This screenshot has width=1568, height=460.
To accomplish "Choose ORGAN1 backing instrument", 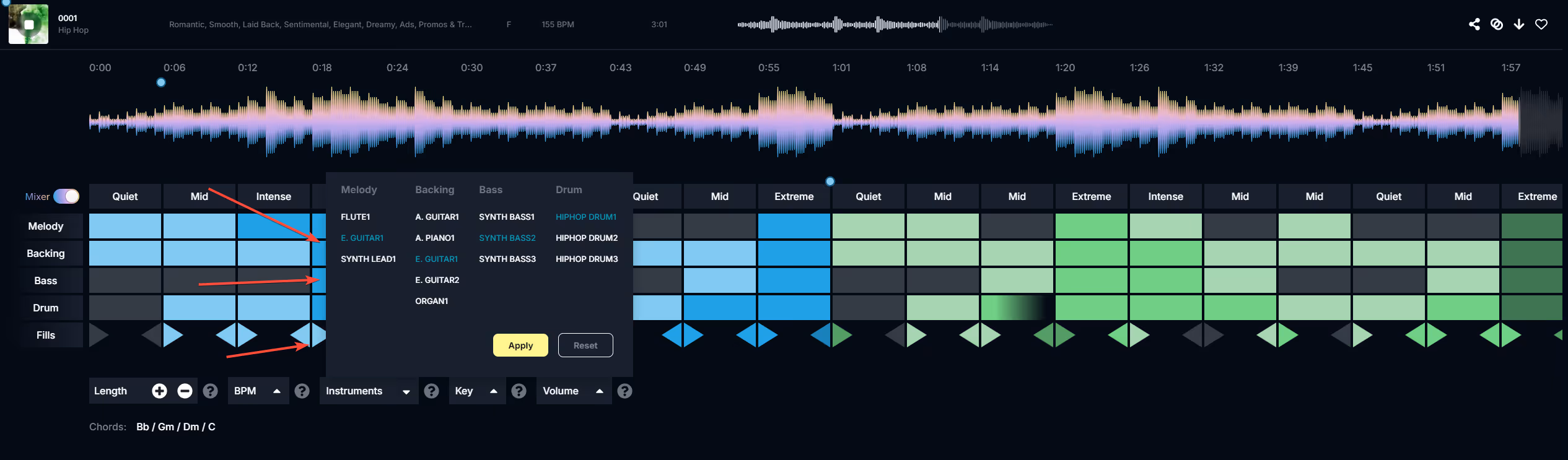I will point(432,301).
